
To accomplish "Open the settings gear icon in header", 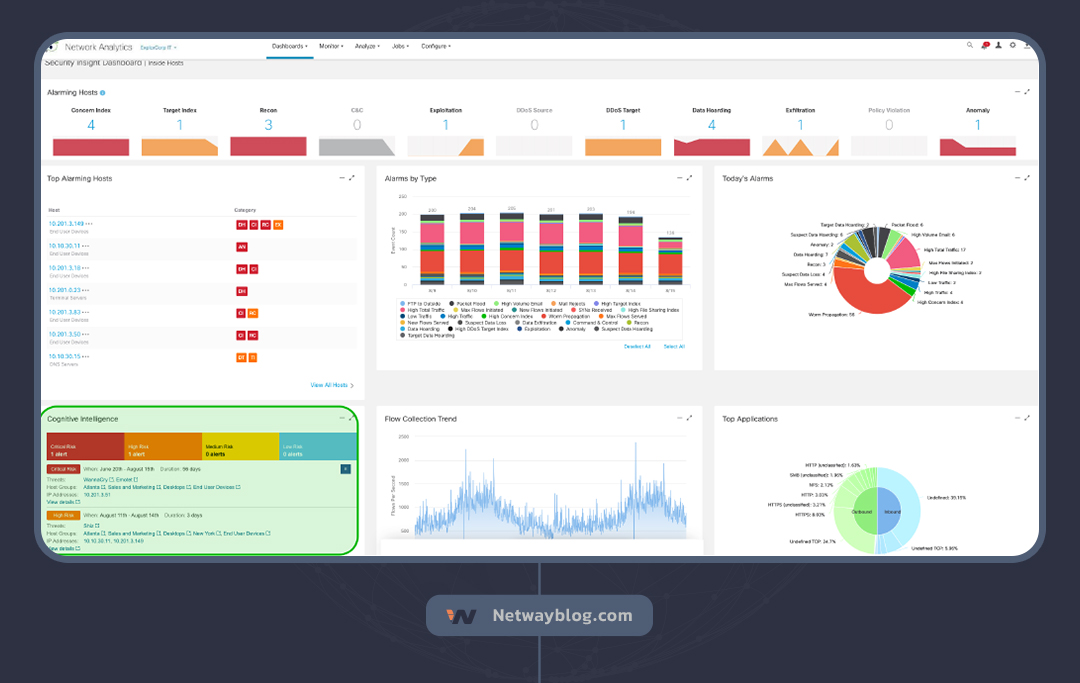I will (x=1012, y=45).
